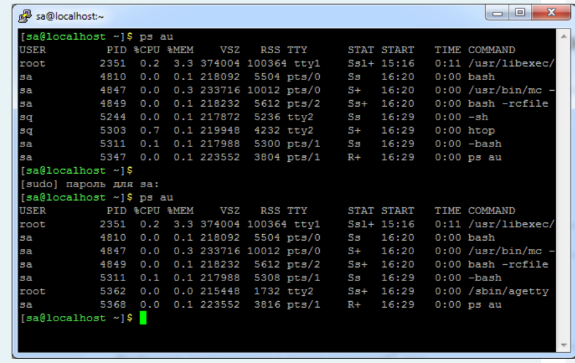575x363 pixels.
Task: Close the sa@localhost terminal window
Action: (x=551, y=13)
